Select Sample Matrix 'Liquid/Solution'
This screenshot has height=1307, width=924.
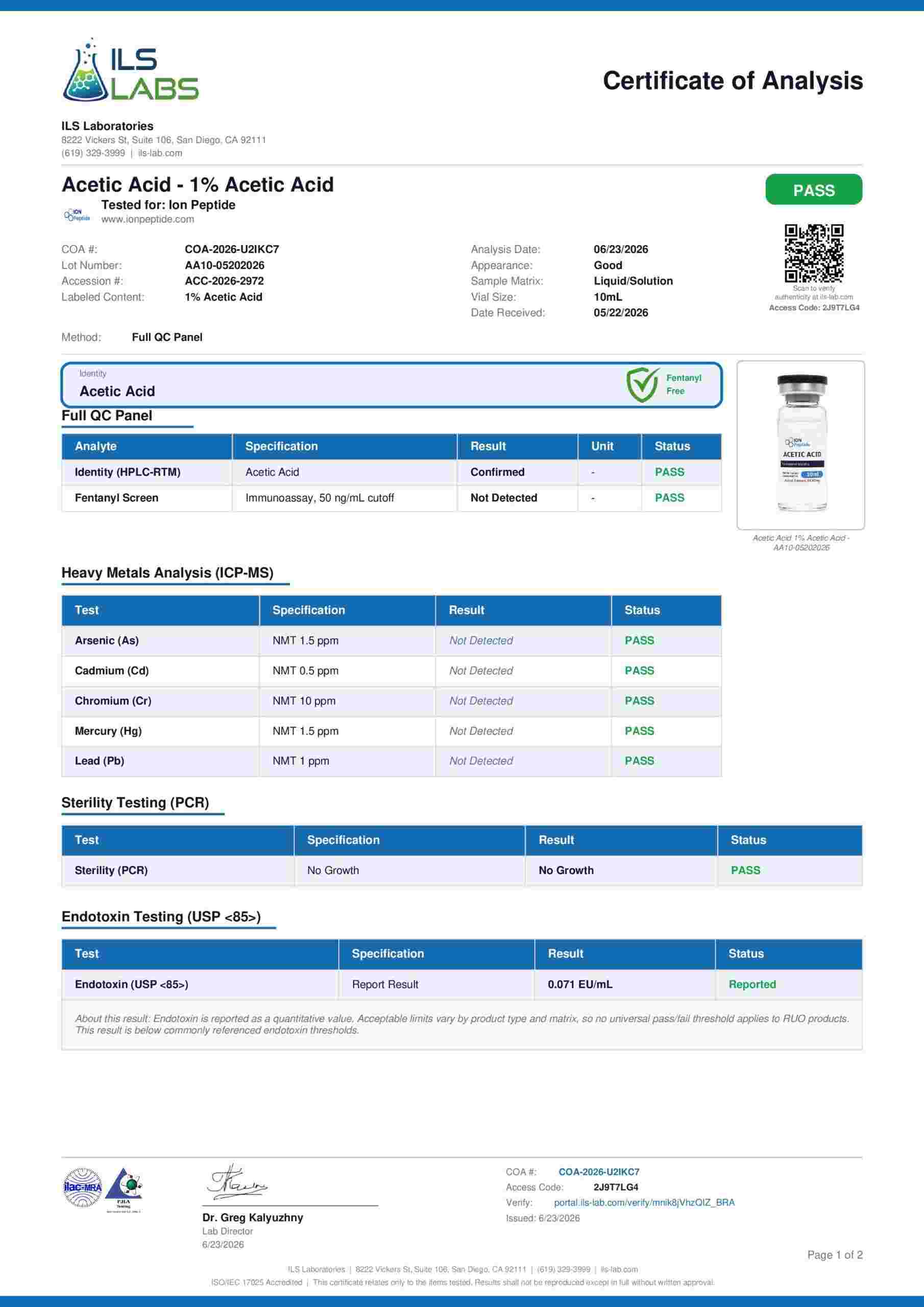(633, 281)
